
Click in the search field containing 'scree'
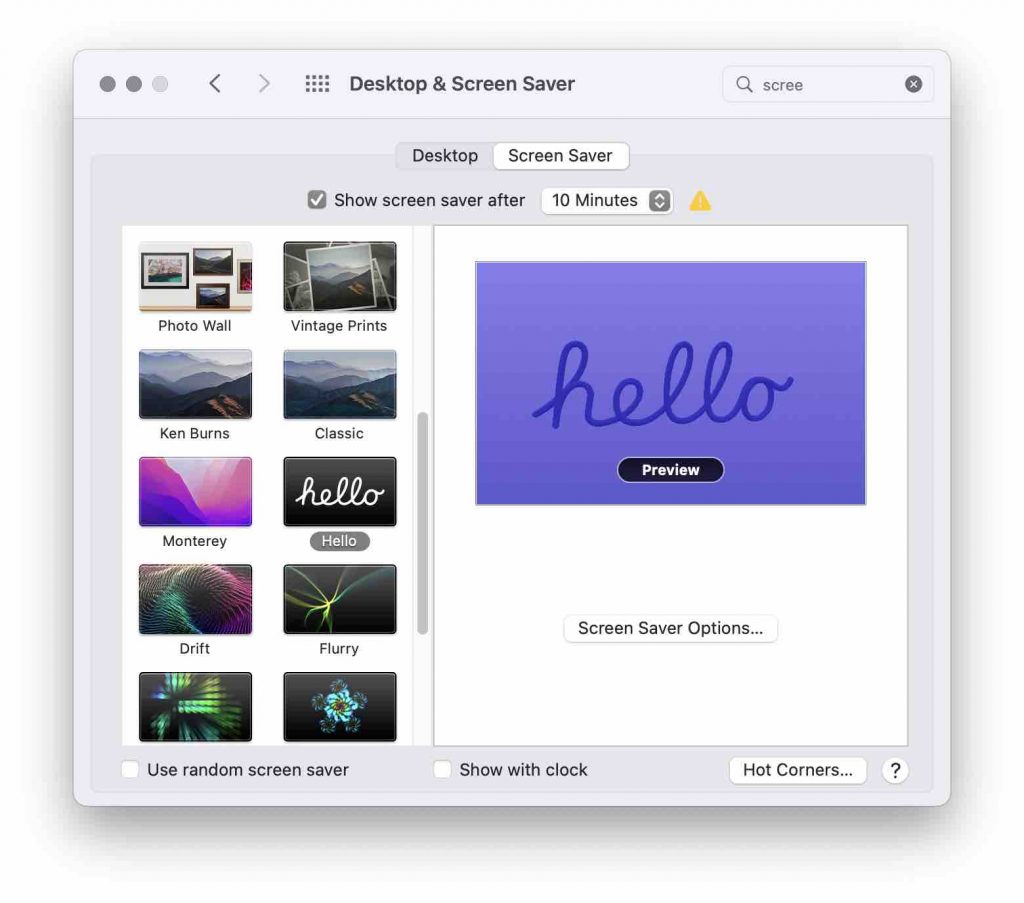pos(827,84)
